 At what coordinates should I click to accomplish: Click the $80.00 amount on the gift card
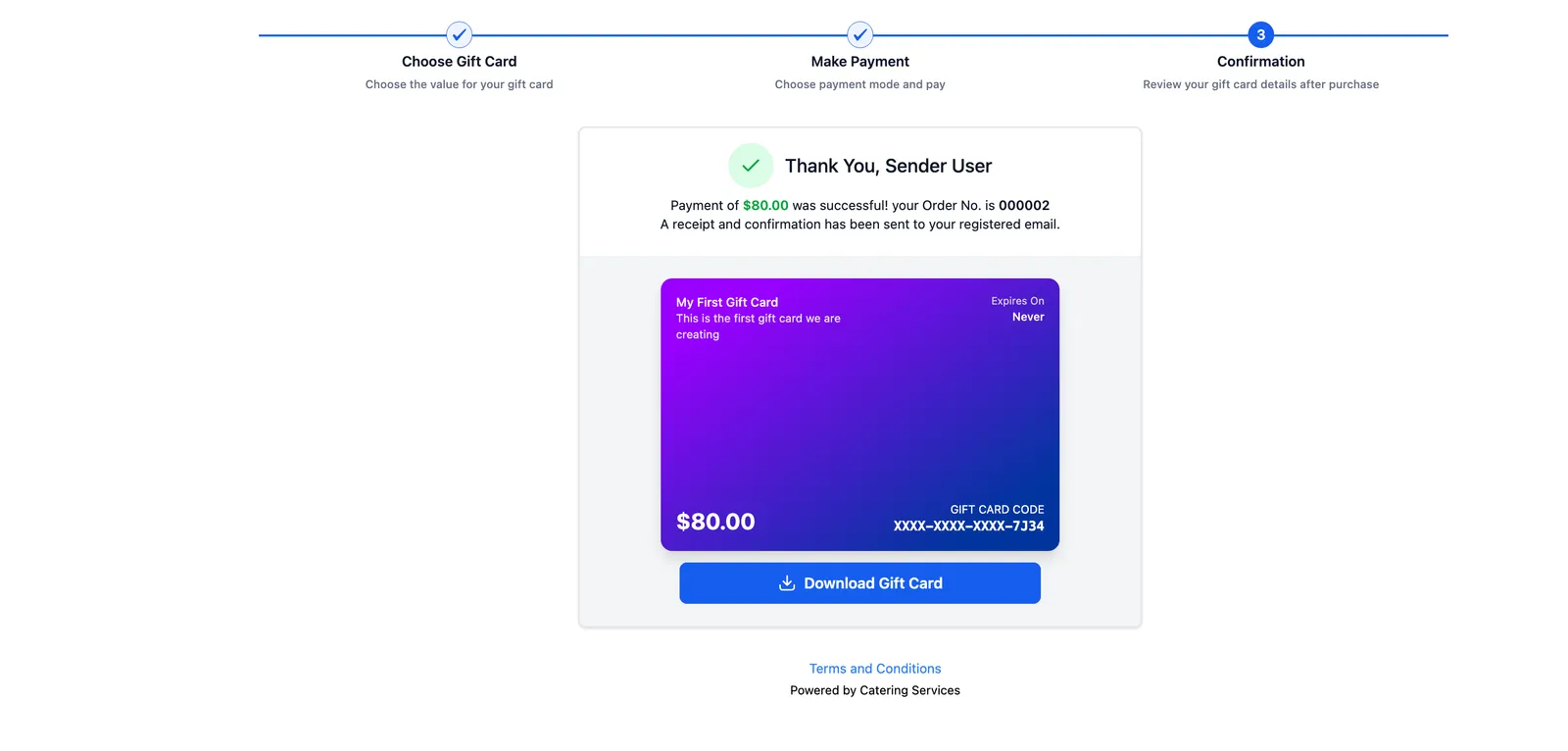coord(715,522)
